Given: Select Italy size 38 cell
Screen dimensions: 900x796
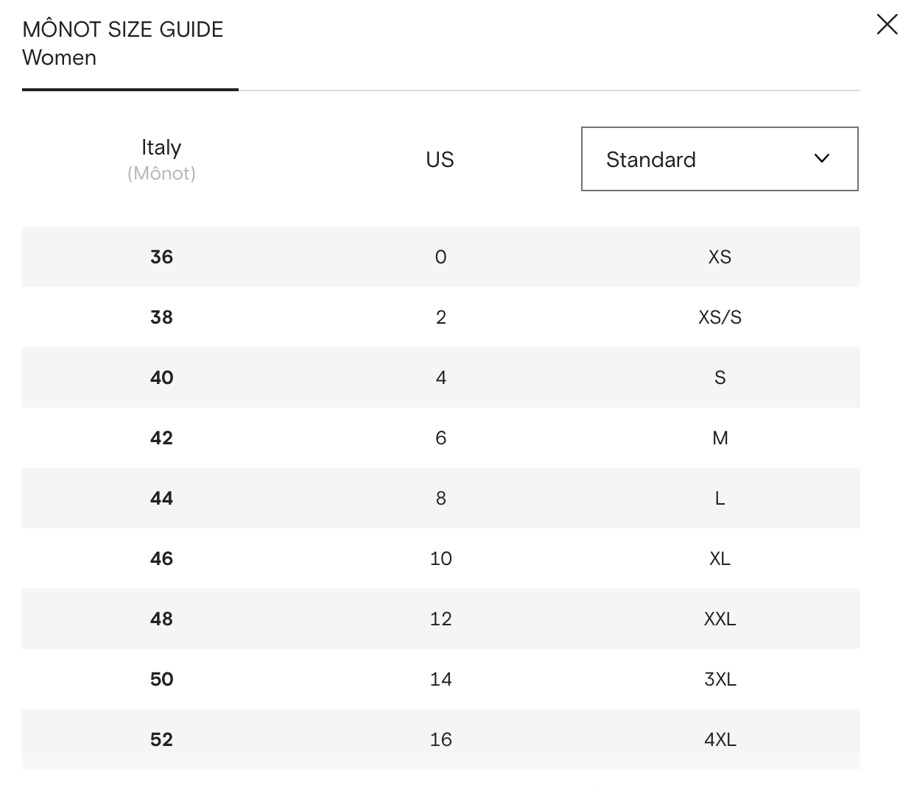Looking at the screenshot, I should (x=161, y=317).
